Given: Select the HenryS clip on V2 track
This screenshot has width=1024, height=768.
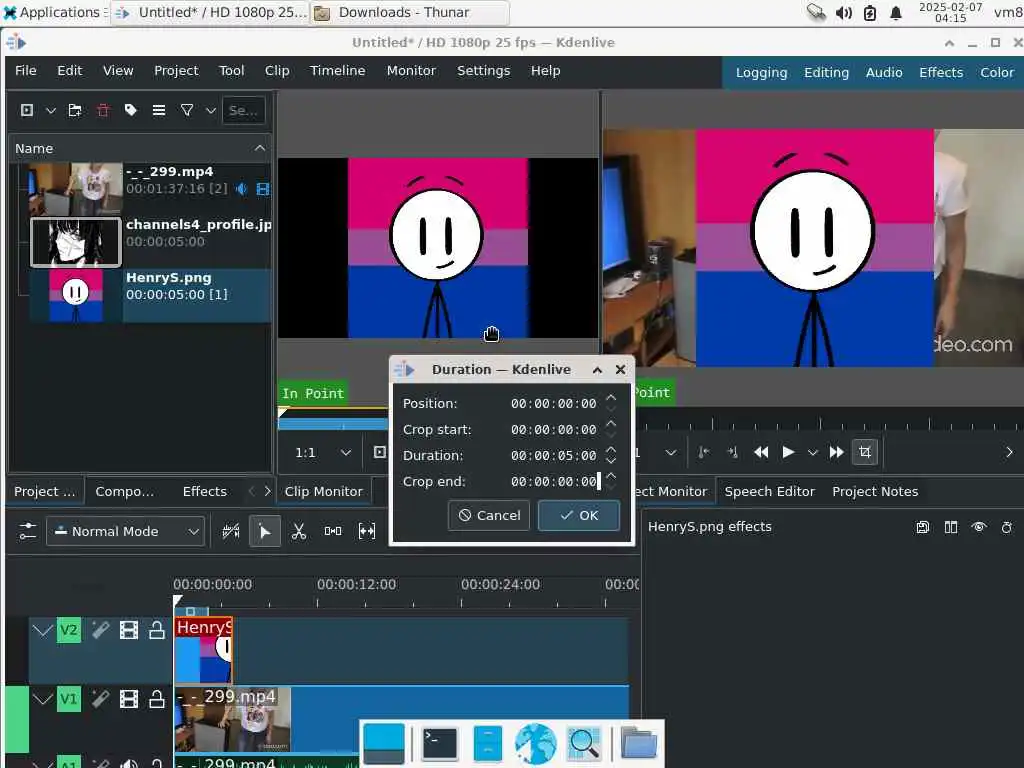Looking at the screenshot, I should (x=203, y=650).
